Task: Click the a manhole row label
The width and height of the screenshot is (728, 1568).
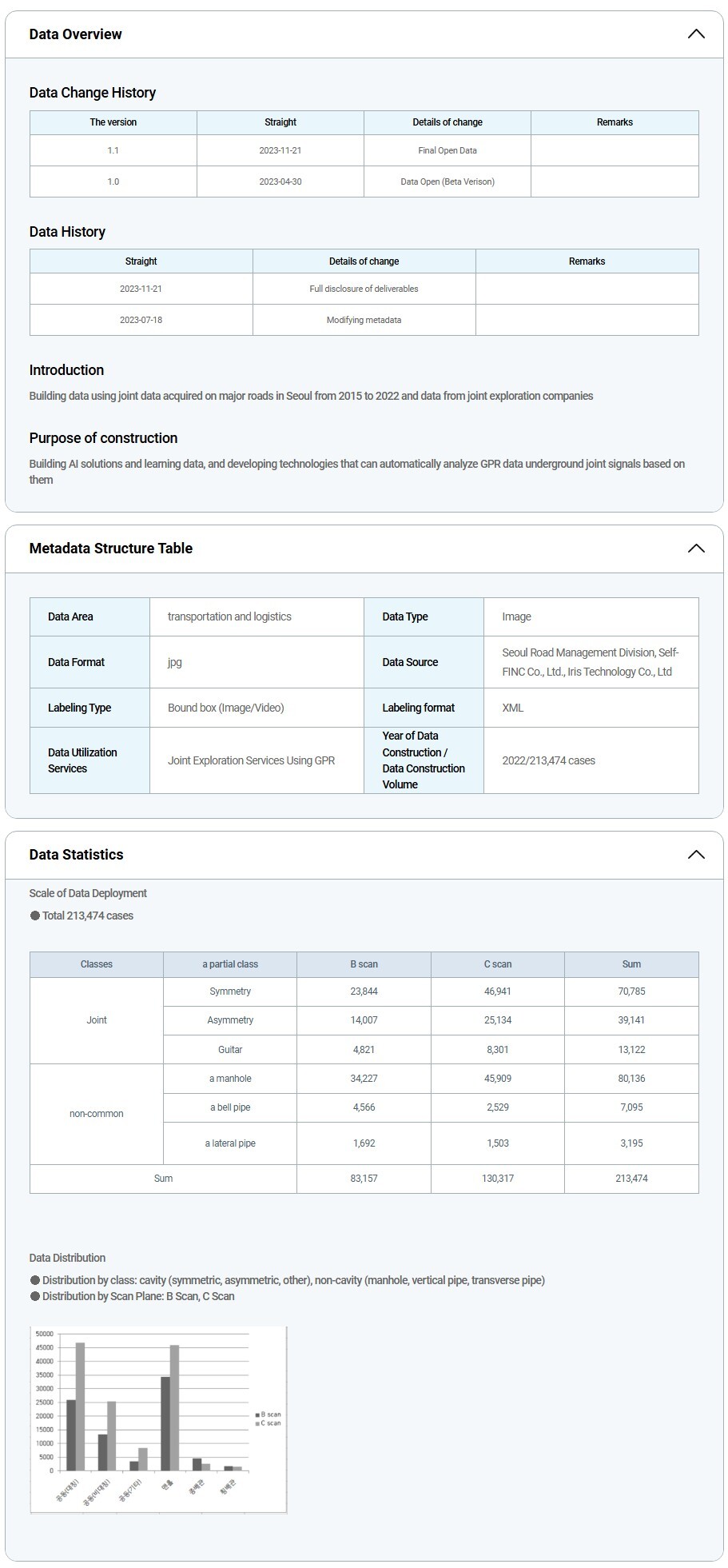Action: point(230,1079)
